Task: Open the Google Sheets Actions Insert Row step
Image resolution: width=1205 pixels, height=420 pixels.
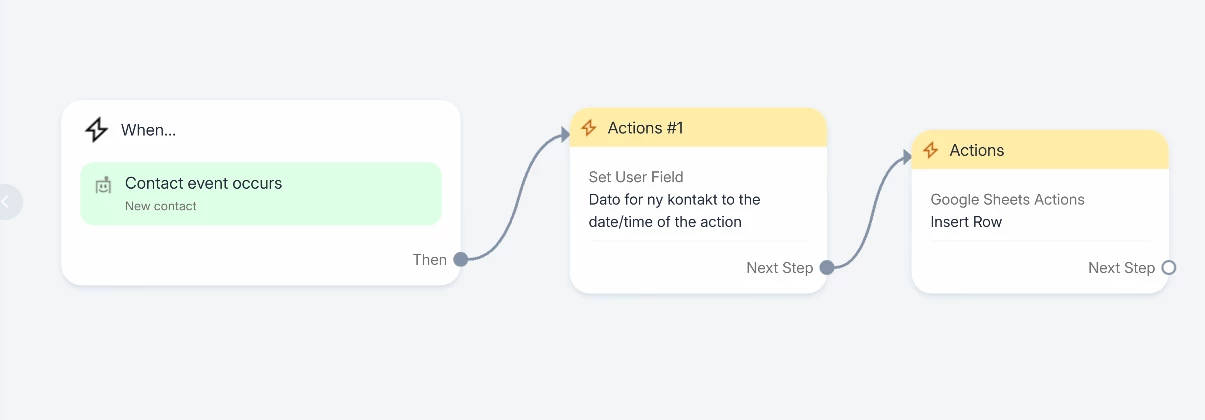Action: tap(1040, 211)
